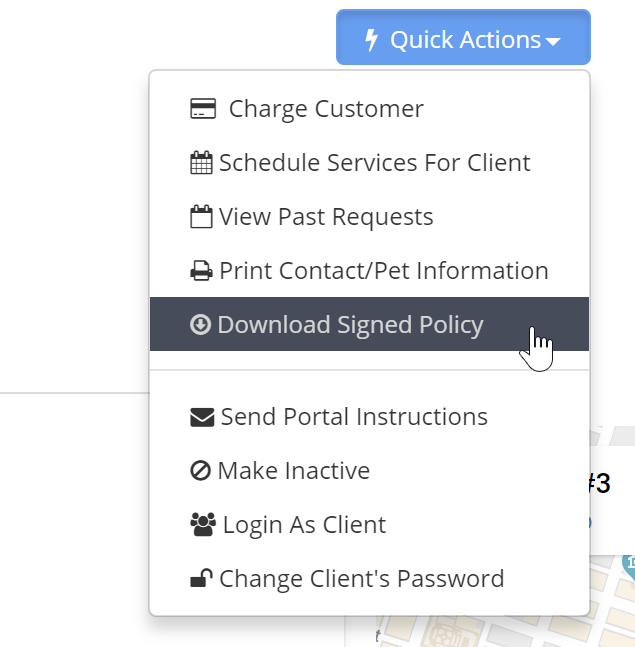Click the envelope icon beside Send Portal Instructions
635x647 pixels.
[x=202, y=417]
